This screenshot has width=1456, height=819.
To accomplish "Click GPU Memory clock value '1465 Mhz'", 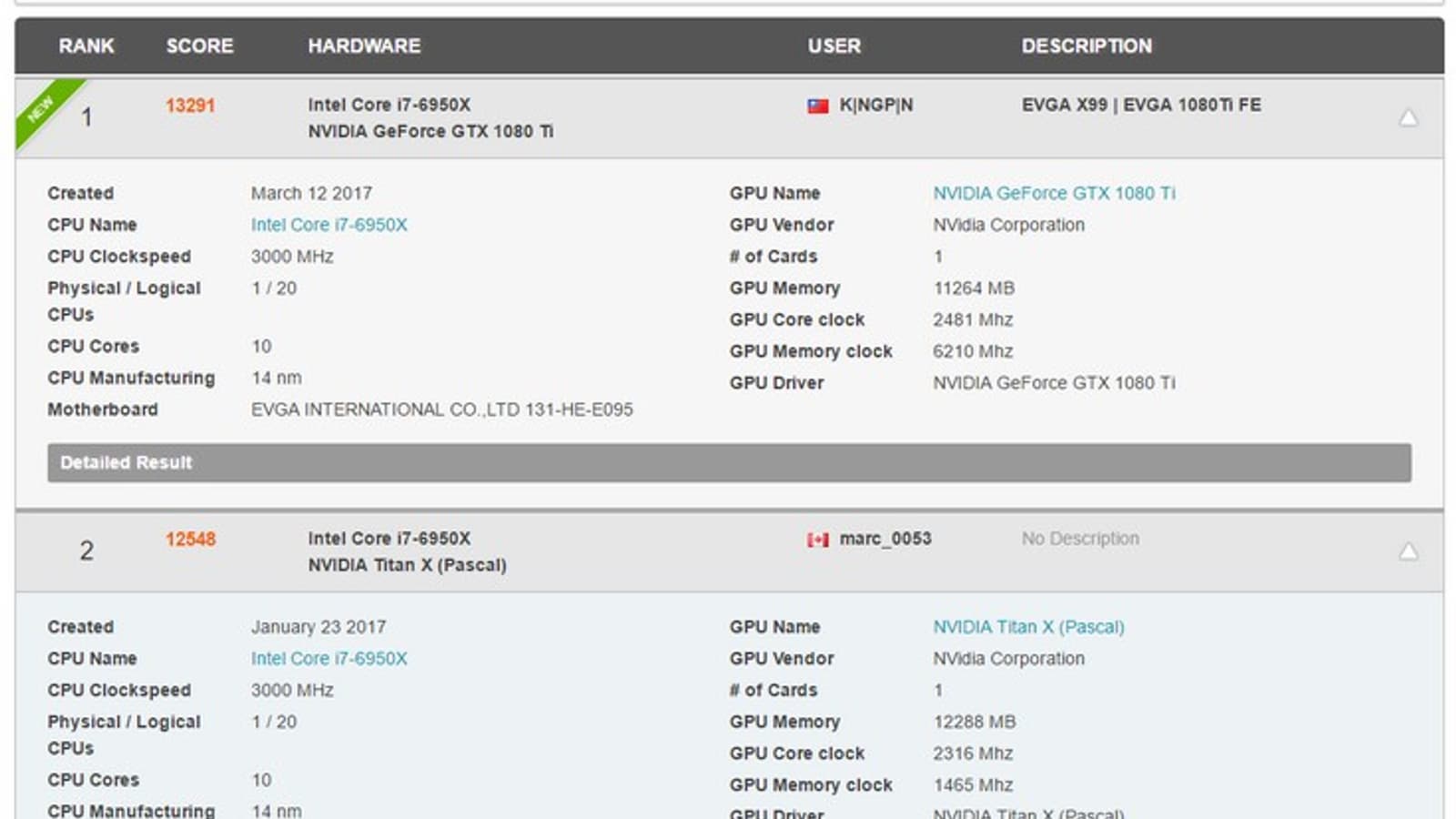I will [x=973, y=785].
